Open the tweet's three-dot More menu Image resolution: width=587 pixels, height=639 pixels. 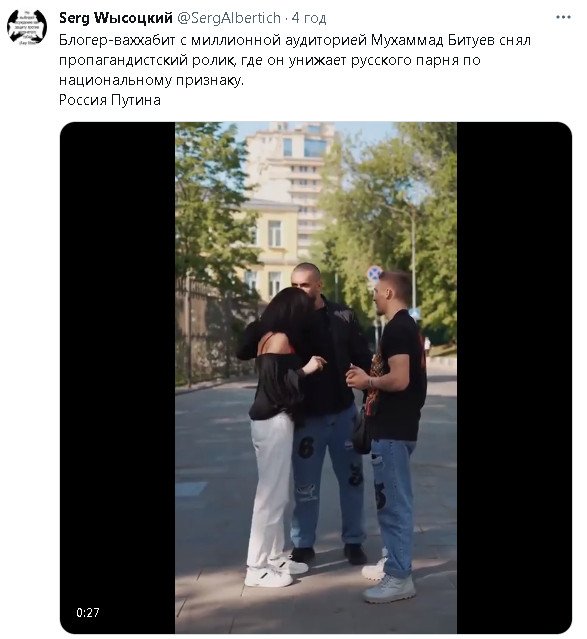[563, 18]
